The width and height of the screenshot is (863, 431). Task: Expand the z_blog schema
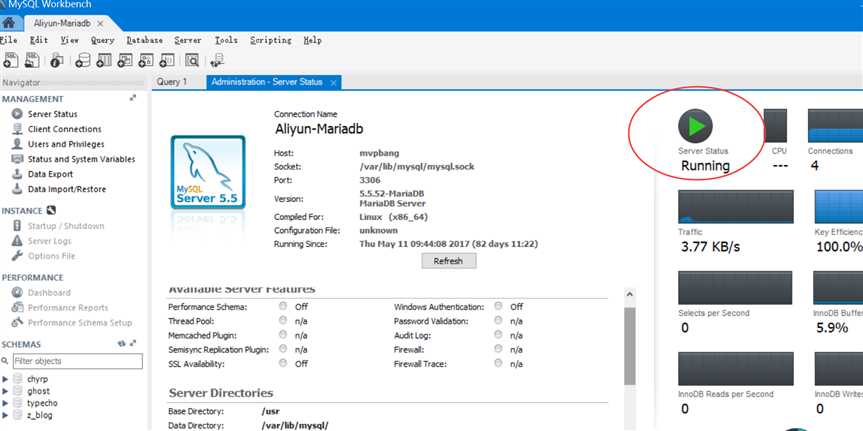click(x=6, y=416)
